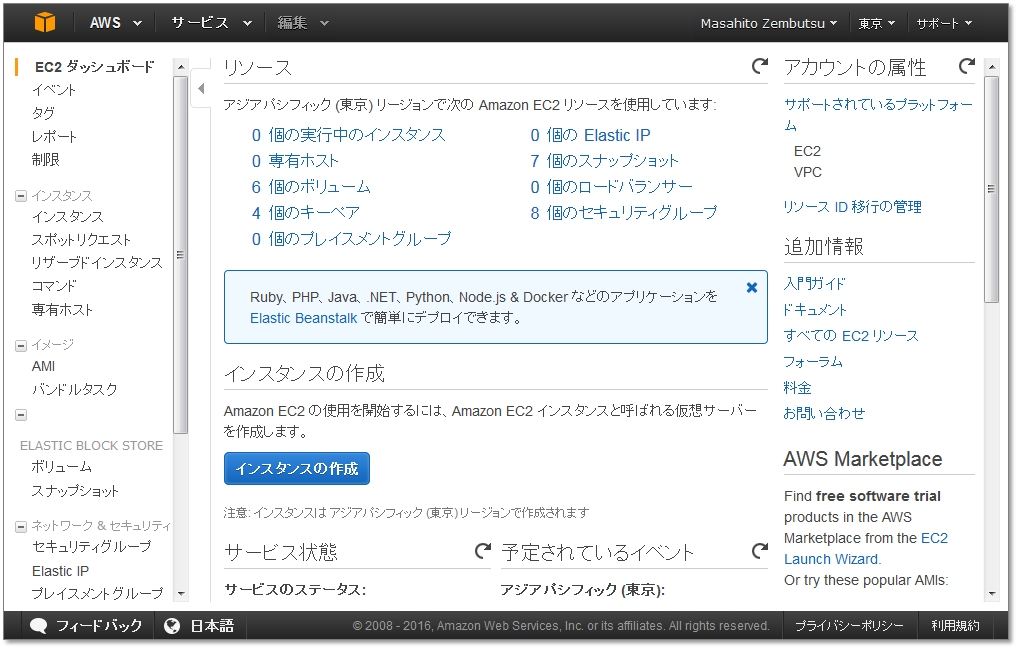Open 利用規約 in the footer
1018x649 pixels.
[955, 626]
